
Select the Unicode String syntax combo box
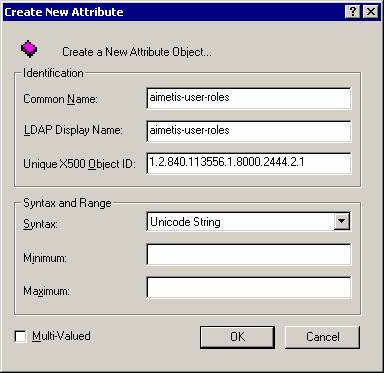248,222
